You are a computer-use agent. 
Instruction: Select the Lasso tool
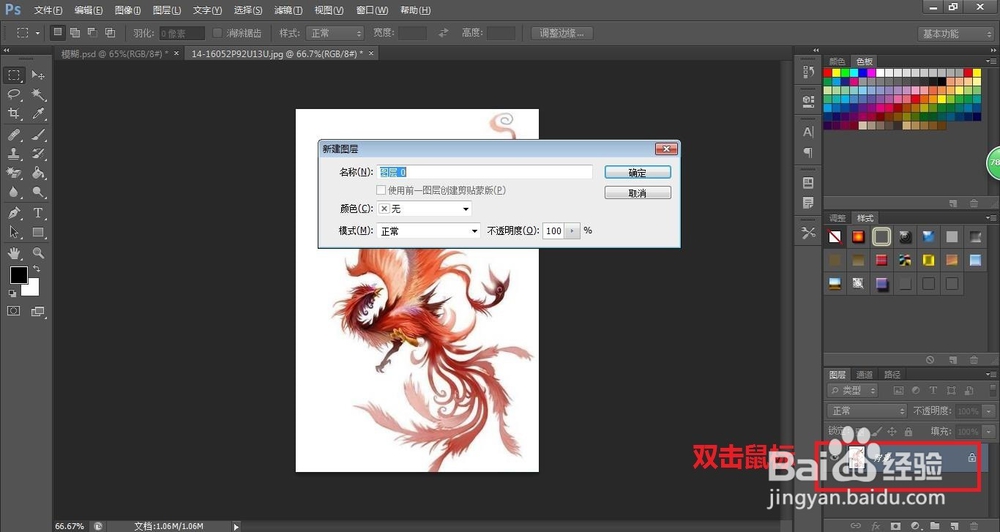pyautogui.click(x=15, y=95)
